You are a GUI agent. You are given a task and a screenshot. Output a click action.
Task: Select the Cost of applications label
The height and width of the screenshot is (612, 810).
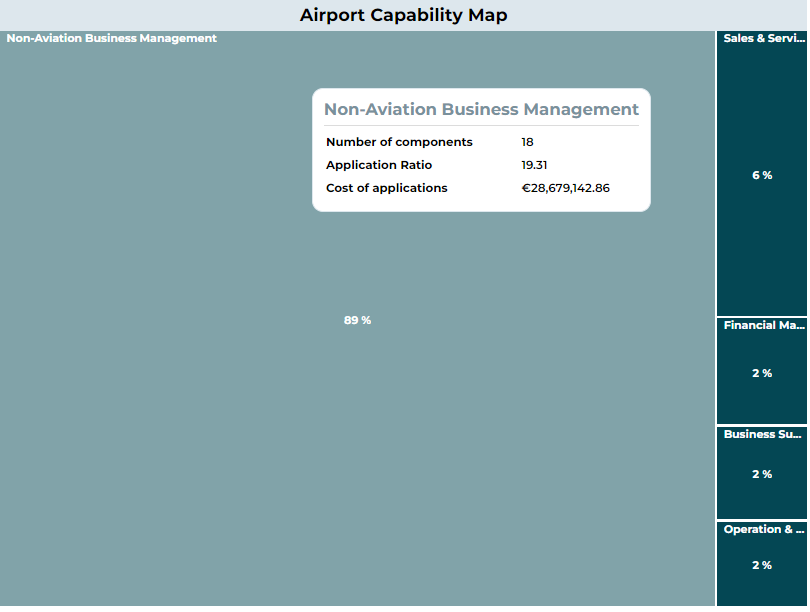(x=387, y=188)
